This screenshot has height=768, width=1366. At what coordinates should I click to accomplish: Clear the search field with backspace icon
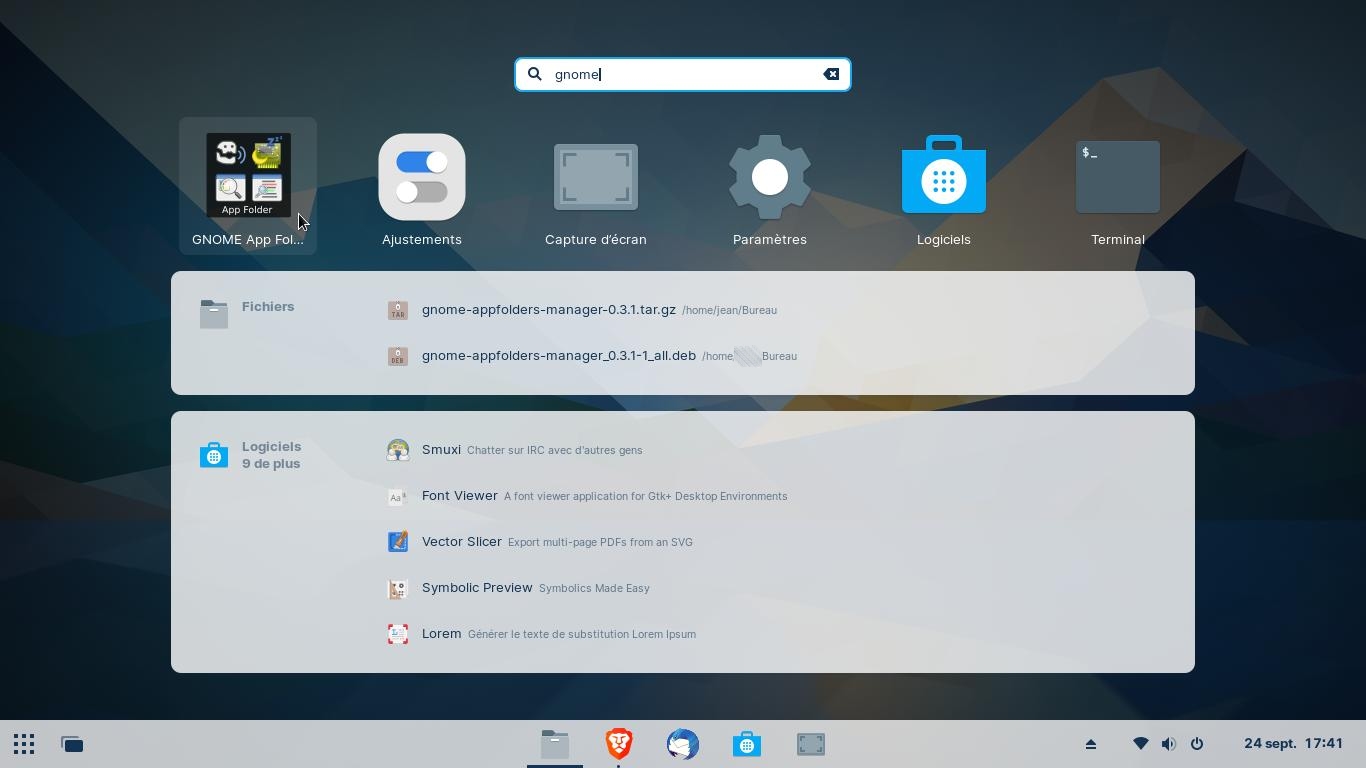(x=831, y=74)
